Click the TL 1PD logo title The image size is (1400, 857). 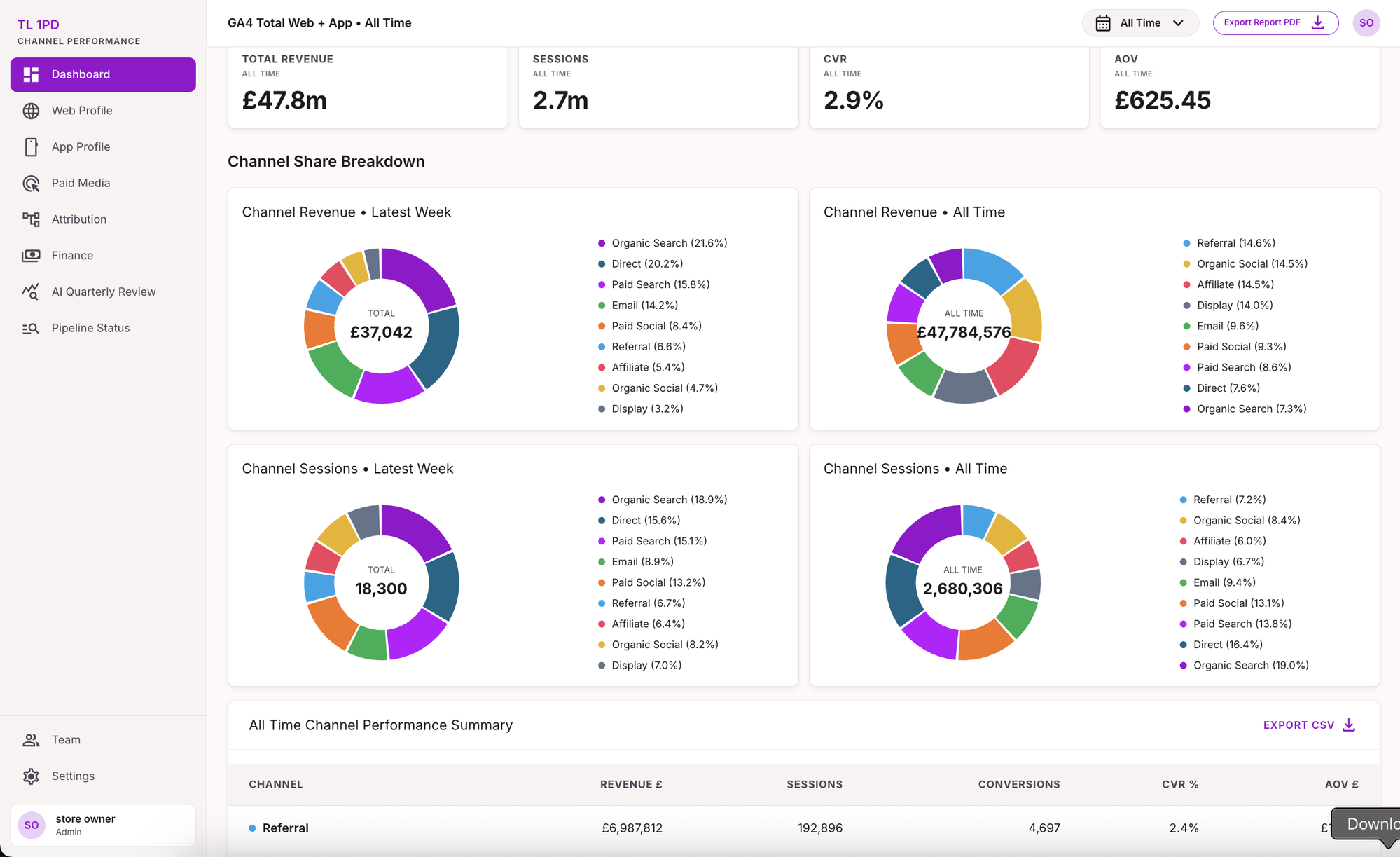(x=39, y=25)
